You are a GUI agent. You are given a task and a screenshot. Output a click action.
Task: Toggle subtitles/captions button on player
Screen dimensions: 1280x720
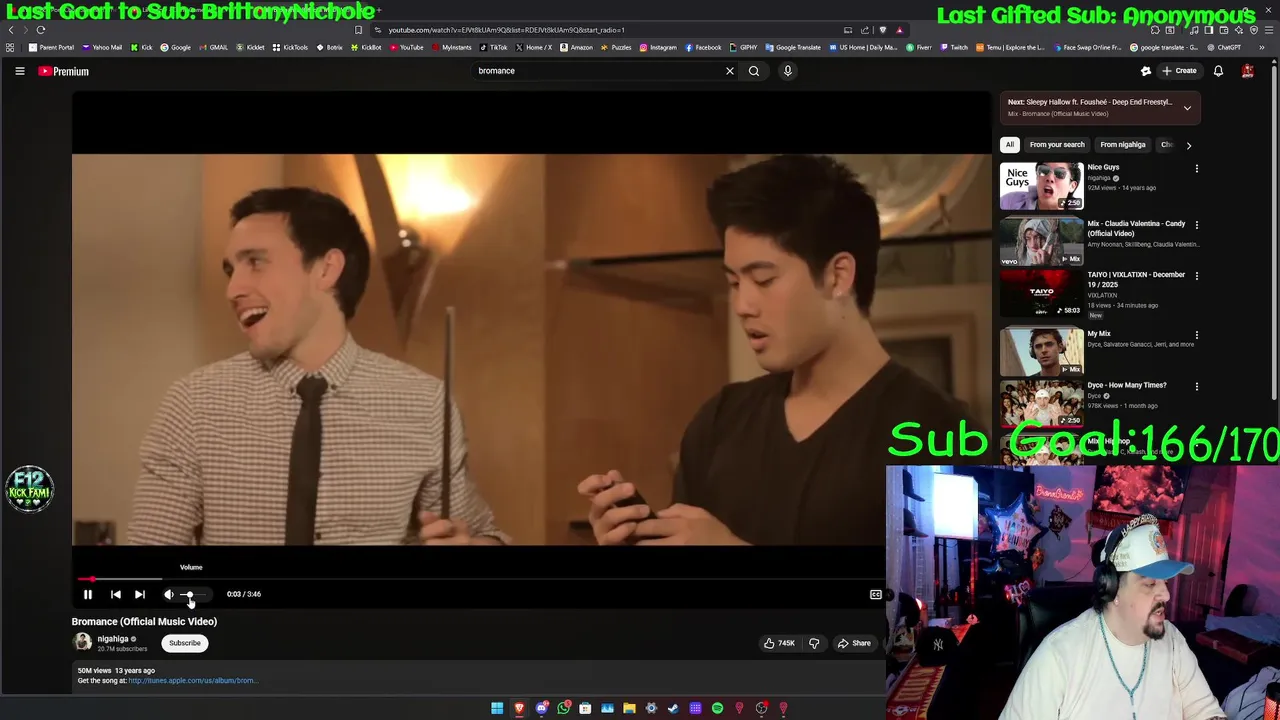(x=875, y=594)
